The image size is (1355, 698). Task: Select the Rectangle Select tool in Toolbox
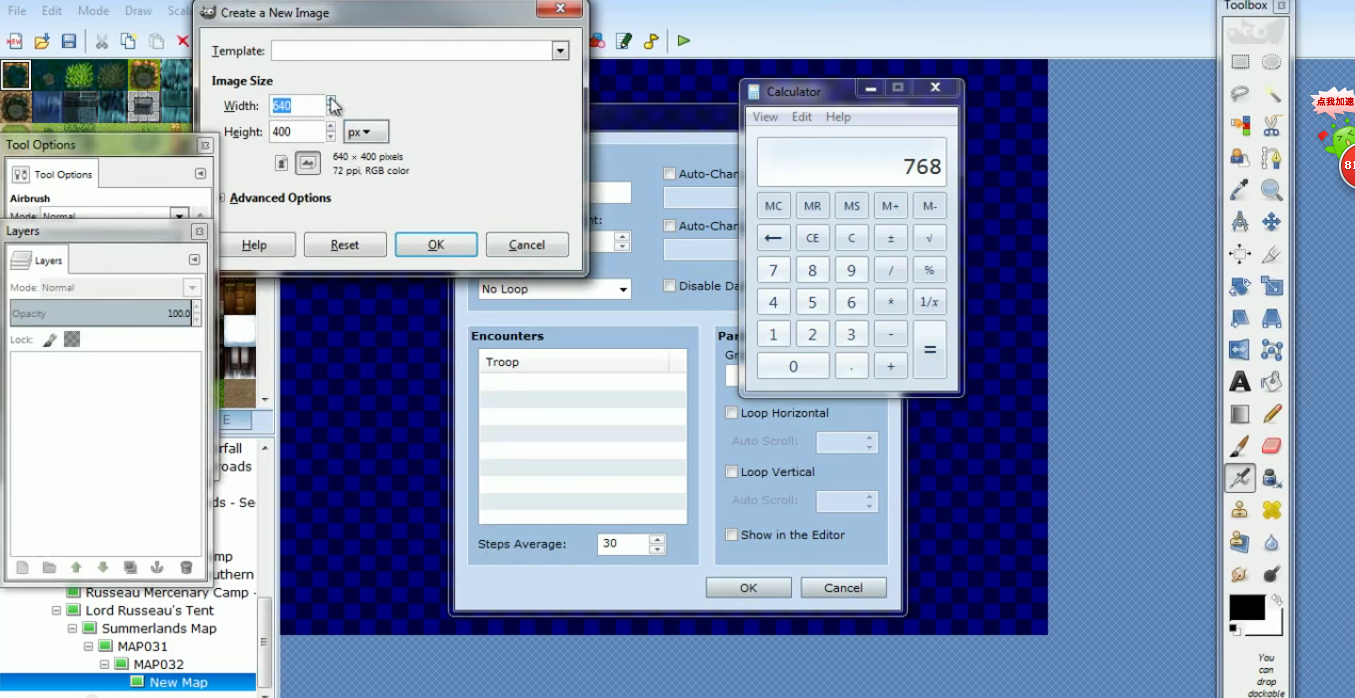pos(1240,61)
